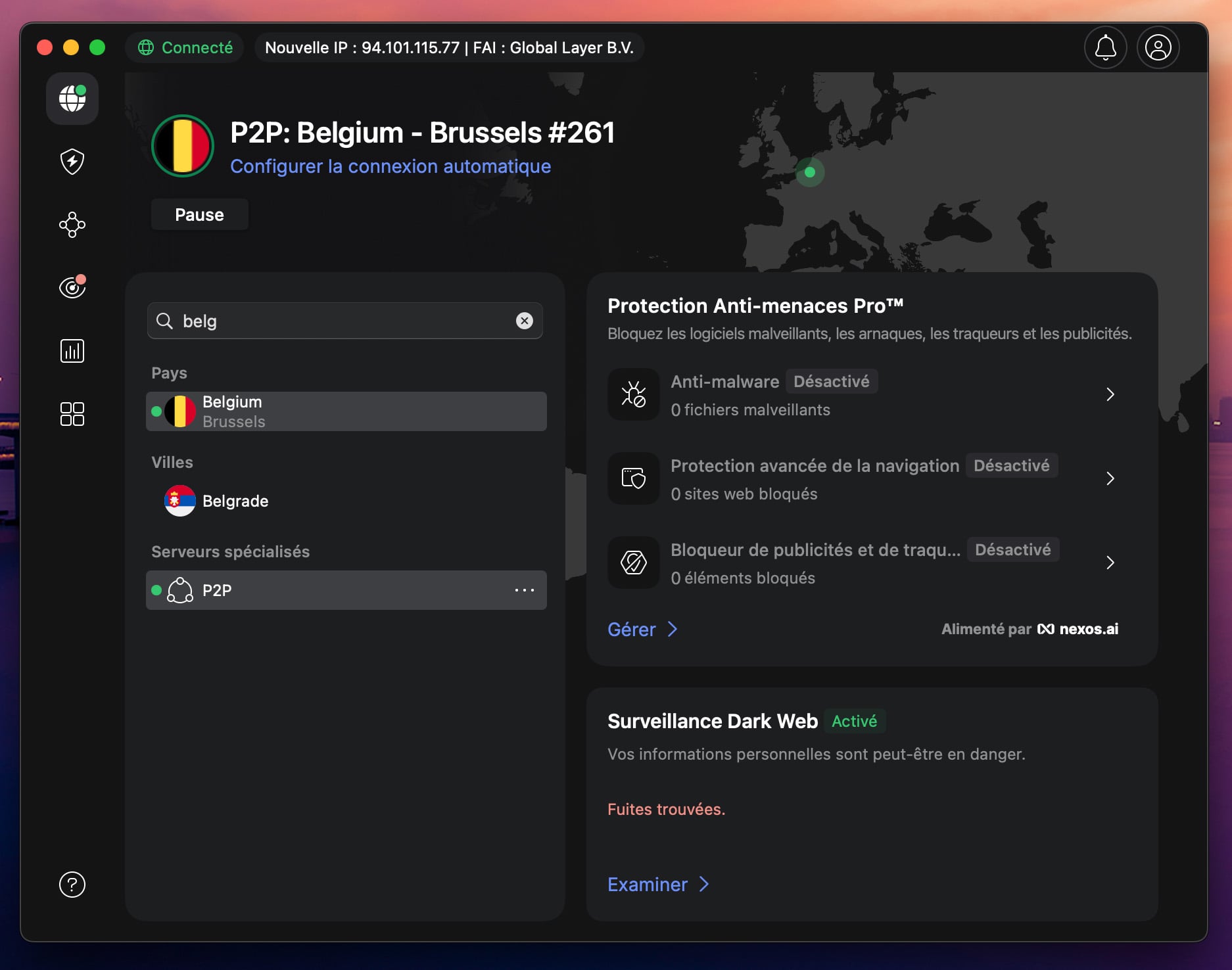Image resolution: width=1232 pixels, height=970 pixels.
Task: Click the Examiner link
Action: pos(658,885)
